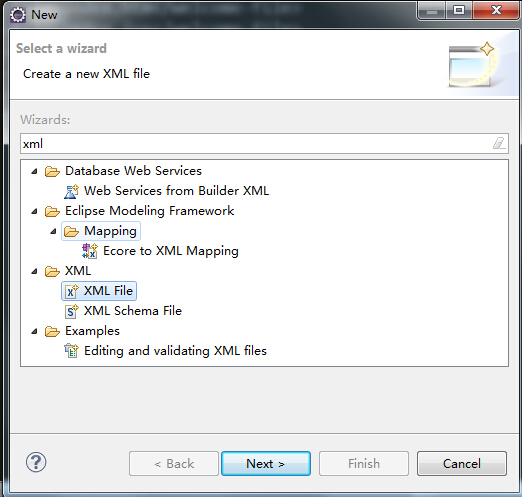The image size is (522, 497).
Task: Collapse the Eclipse Modeling Framework node
Action: [34, 211]
